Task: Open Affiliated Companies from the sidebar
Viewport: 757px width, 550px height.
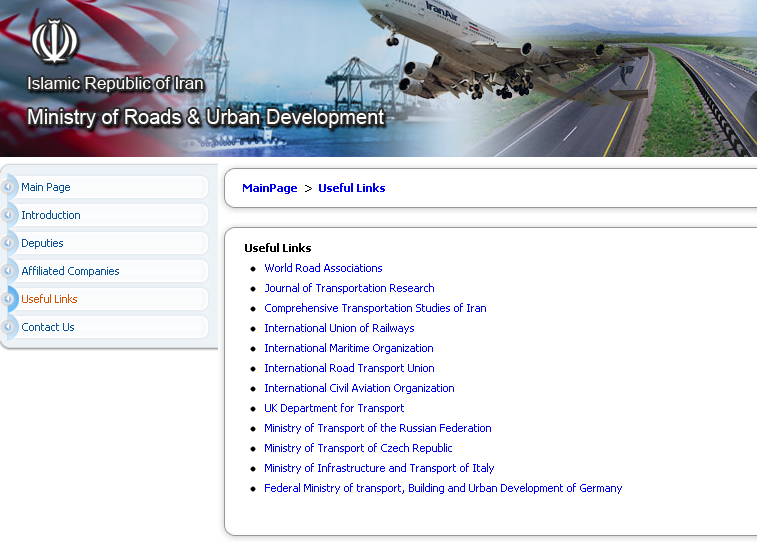Action: [x=70, y=271]
